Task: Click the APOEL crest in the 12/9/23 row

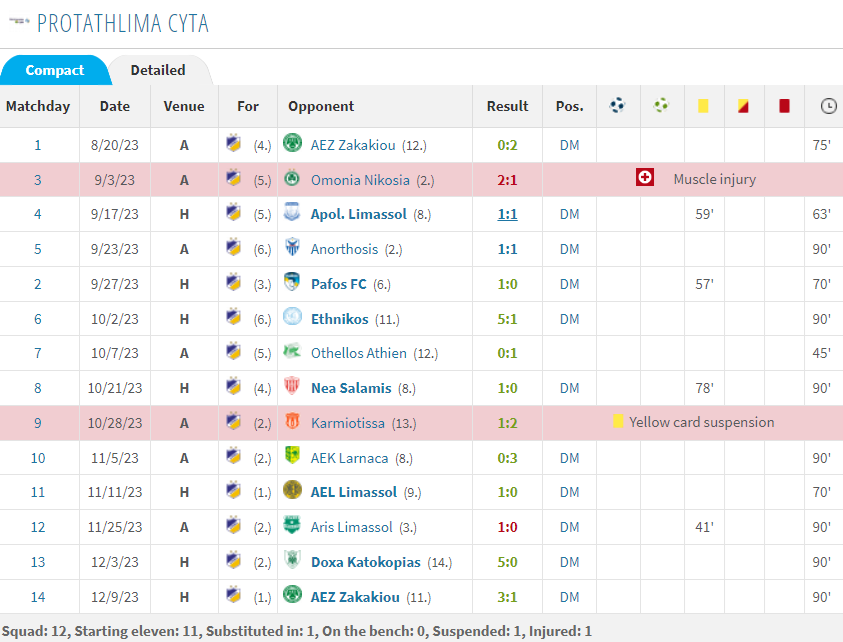Action: pyautogui.click(x=233, y=595)
